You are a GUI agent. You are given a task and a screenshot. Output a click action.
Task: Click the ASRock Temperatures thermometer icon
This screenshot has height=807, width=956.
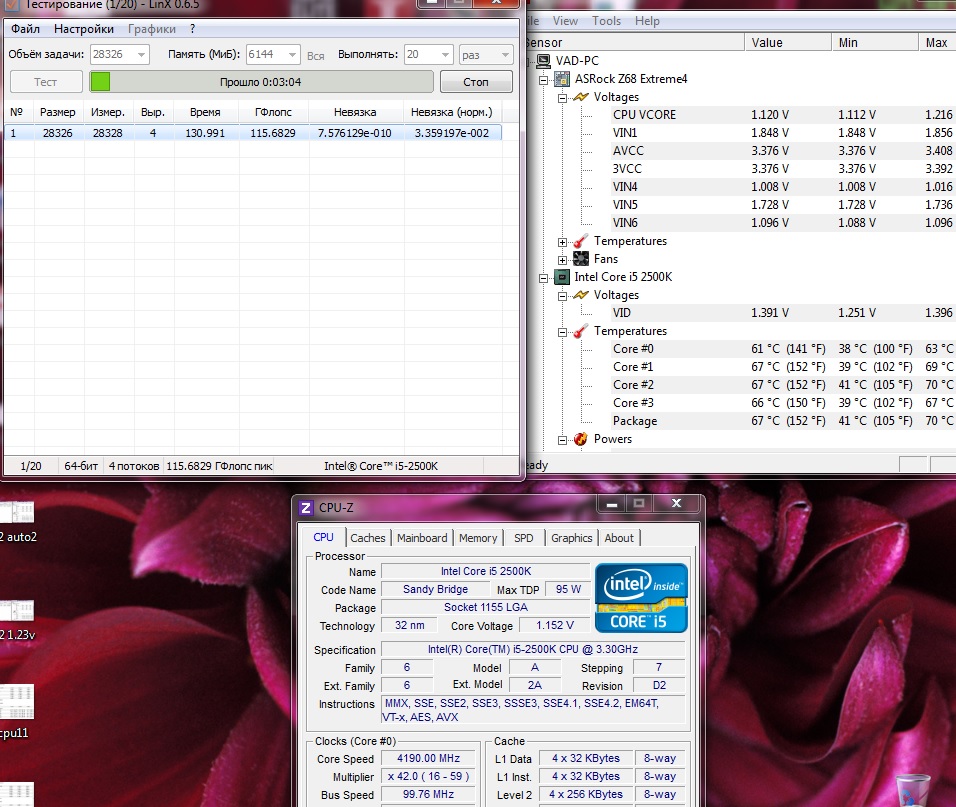click(581, 241)
